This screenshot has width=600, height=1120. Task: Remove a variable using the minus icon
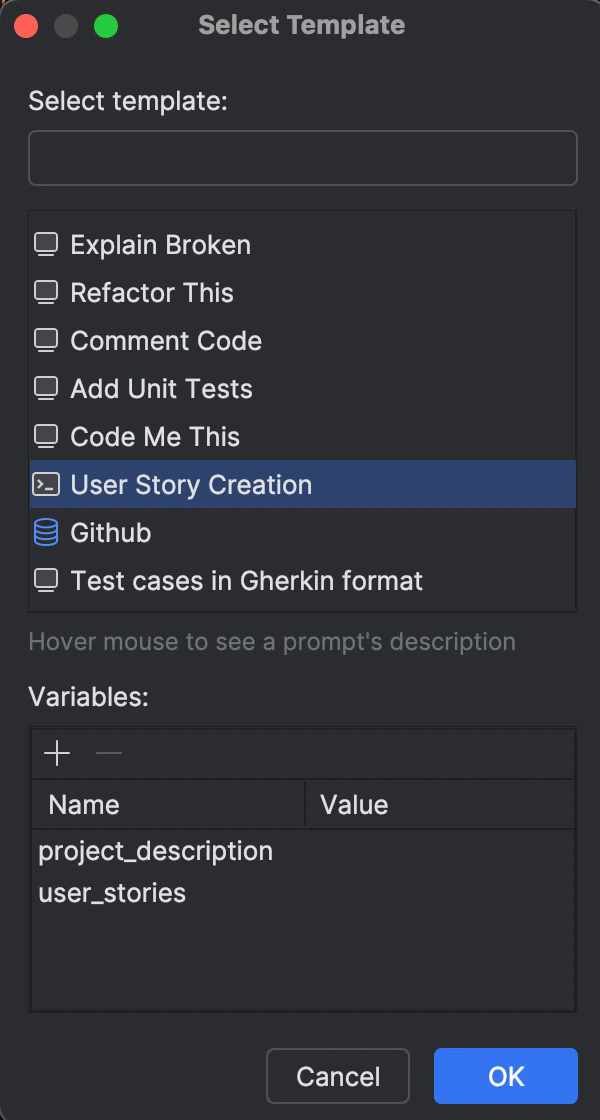point(109,754)
